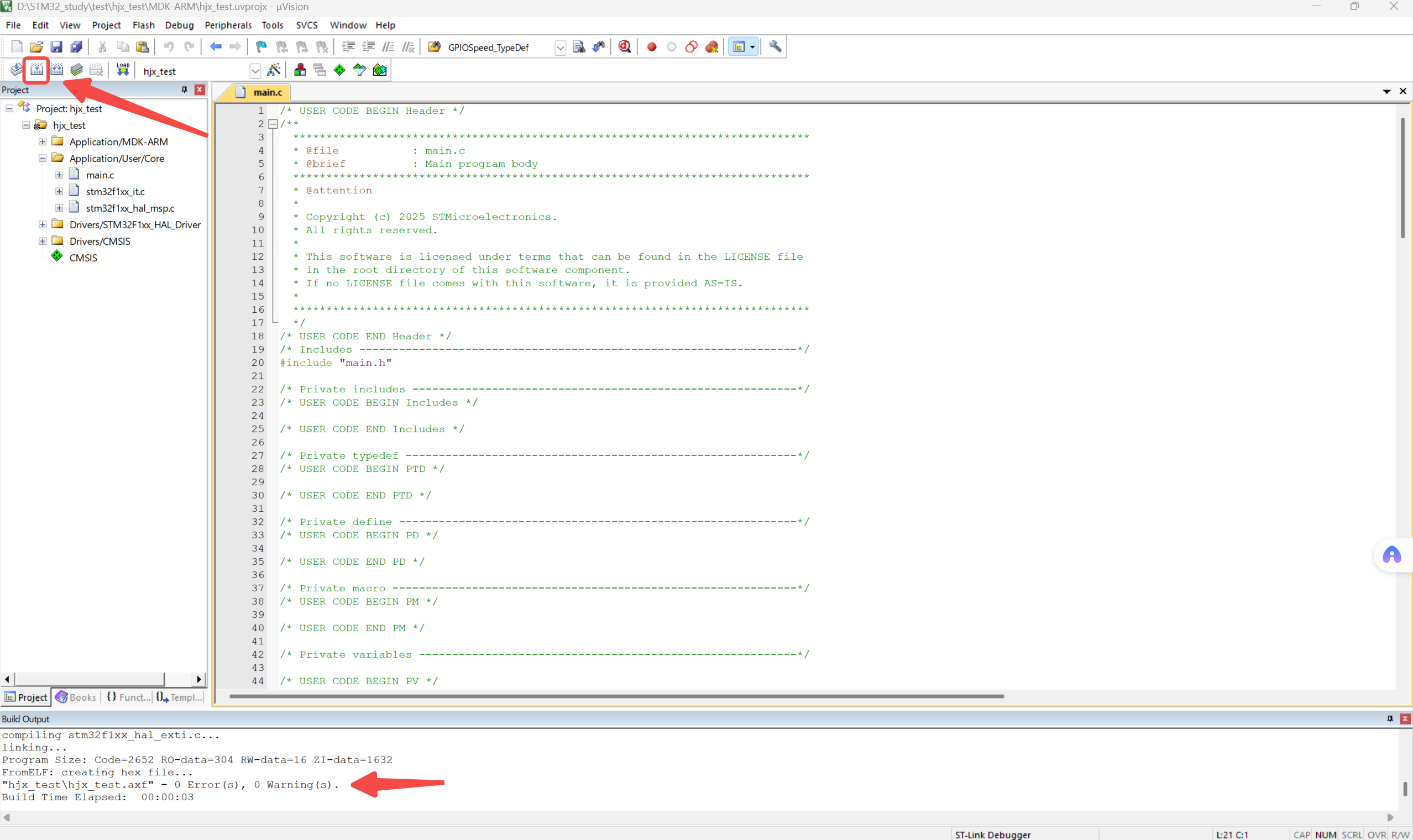1413x840 pixels.
Task: Select stm32f1xx_it.c in project tree
Action: coord(115,191)
